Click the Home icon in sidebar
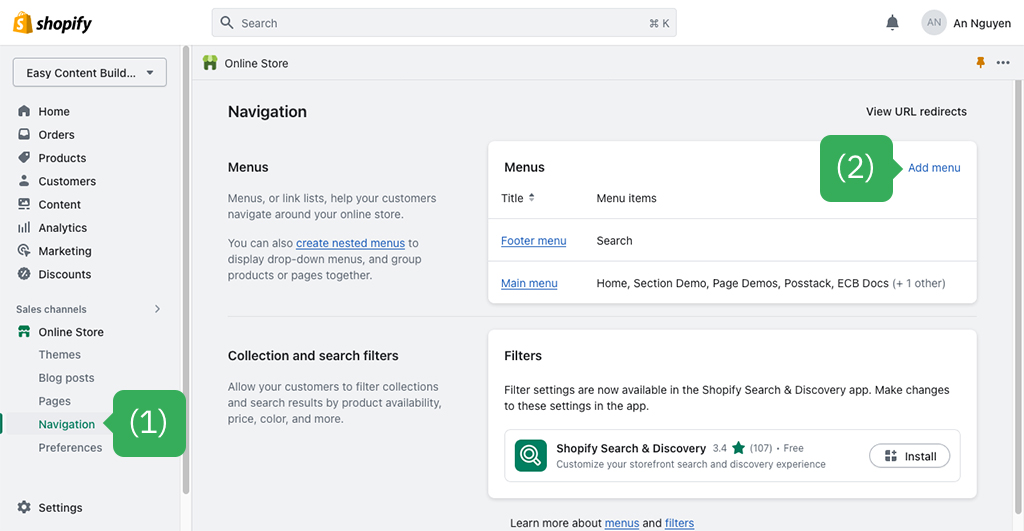Viewport: 1024px width, 531px height. 24,111
